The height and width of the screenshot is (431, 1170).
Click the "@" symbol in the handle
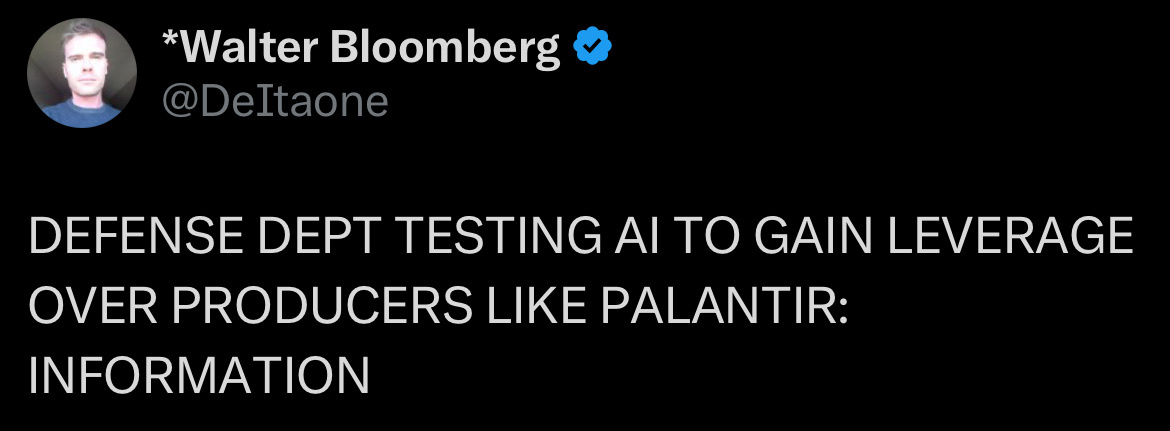175,100
